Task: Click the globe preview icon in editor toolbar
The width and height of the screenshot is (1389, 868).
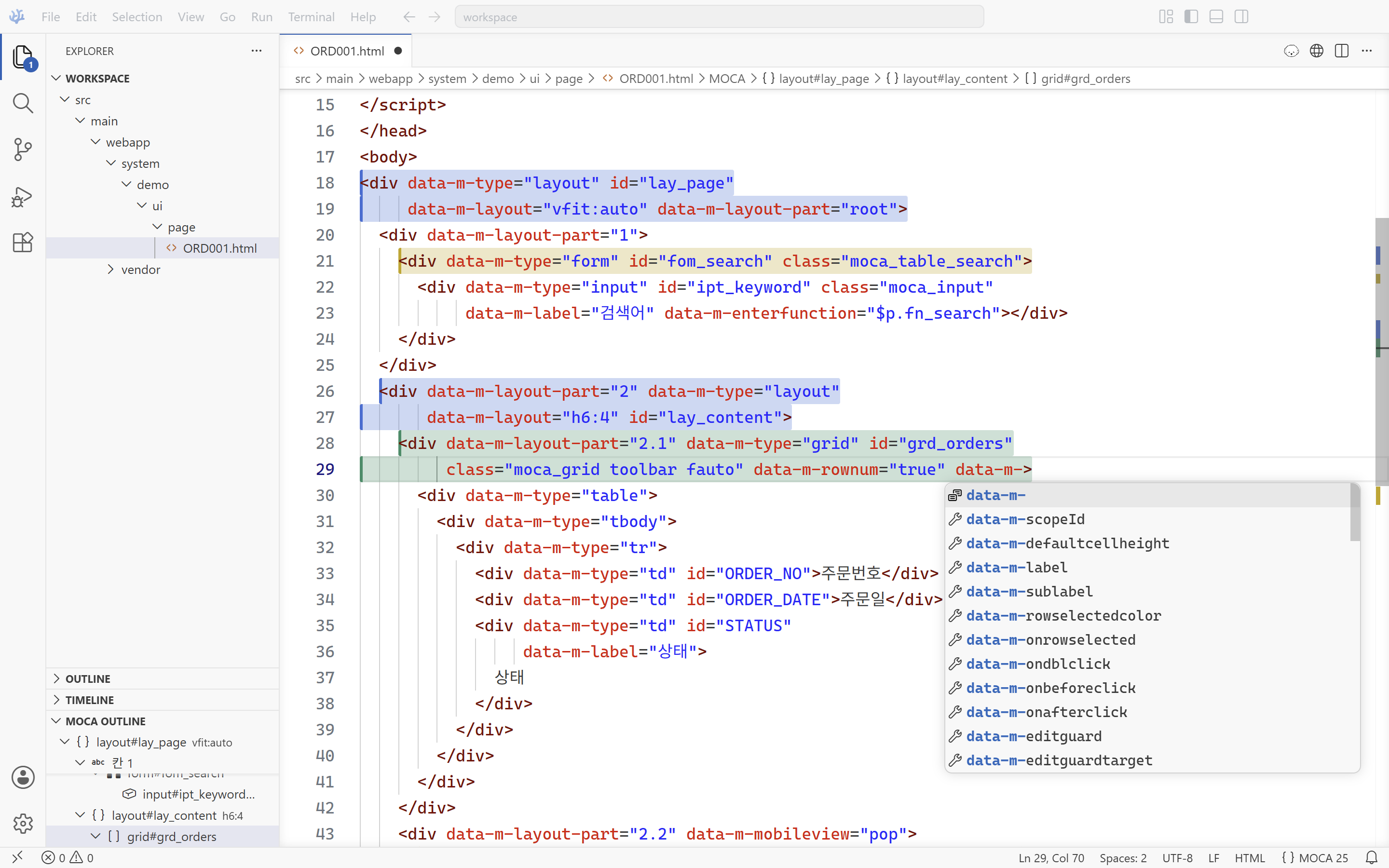Action: (x=1316, y=51)
